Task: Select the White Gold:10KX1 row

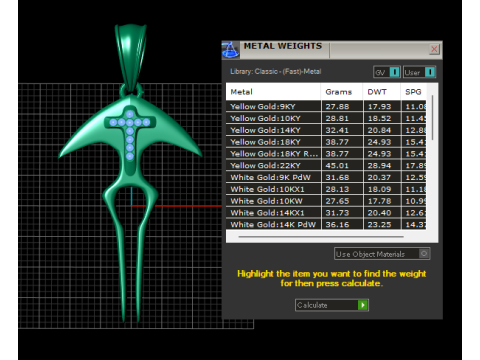Action: (326, 189)
